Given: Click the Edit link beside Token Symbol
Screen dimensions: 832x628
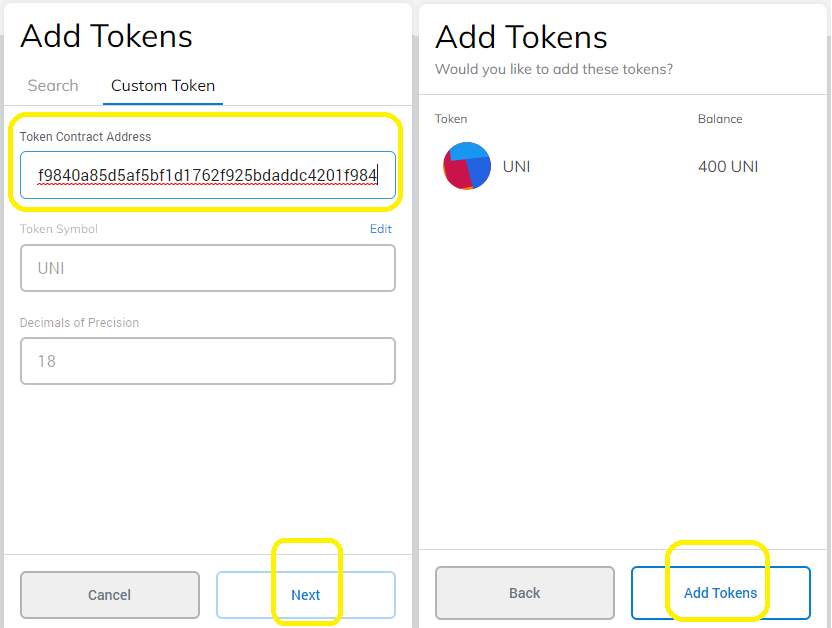Looking at the screenshot, I should click(x=381, y=229).
